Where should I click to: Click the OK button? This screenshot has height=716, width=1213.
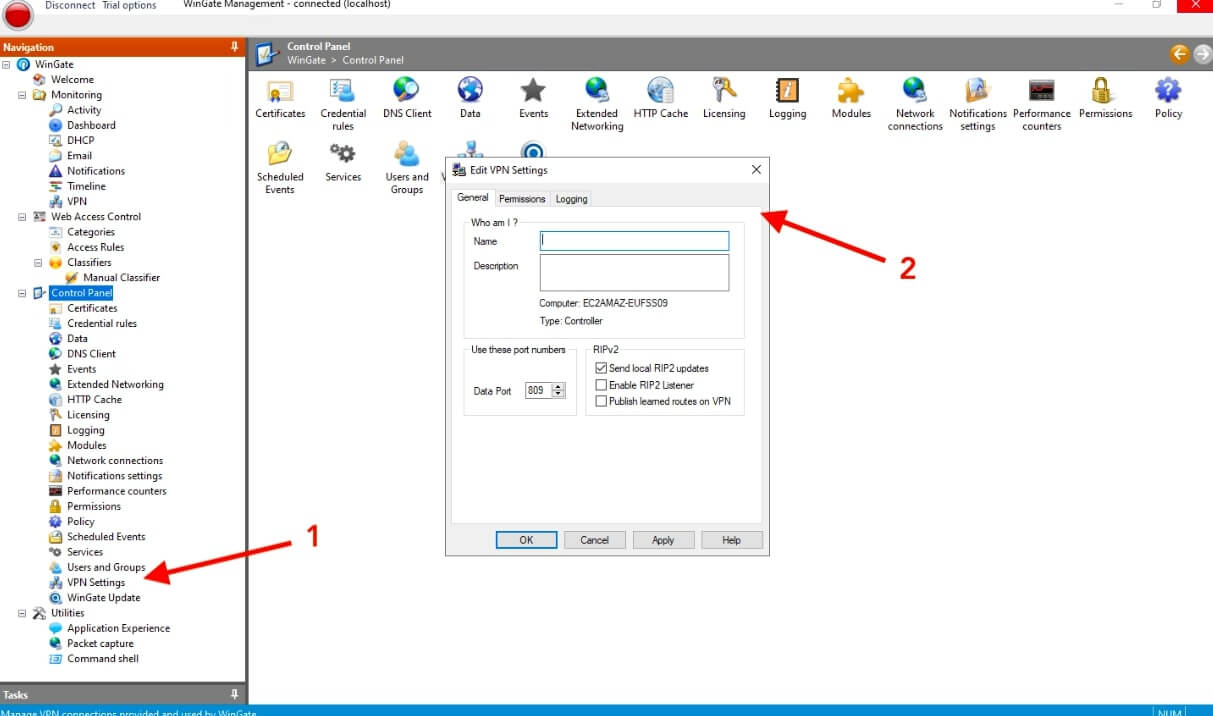pos(526,540)
